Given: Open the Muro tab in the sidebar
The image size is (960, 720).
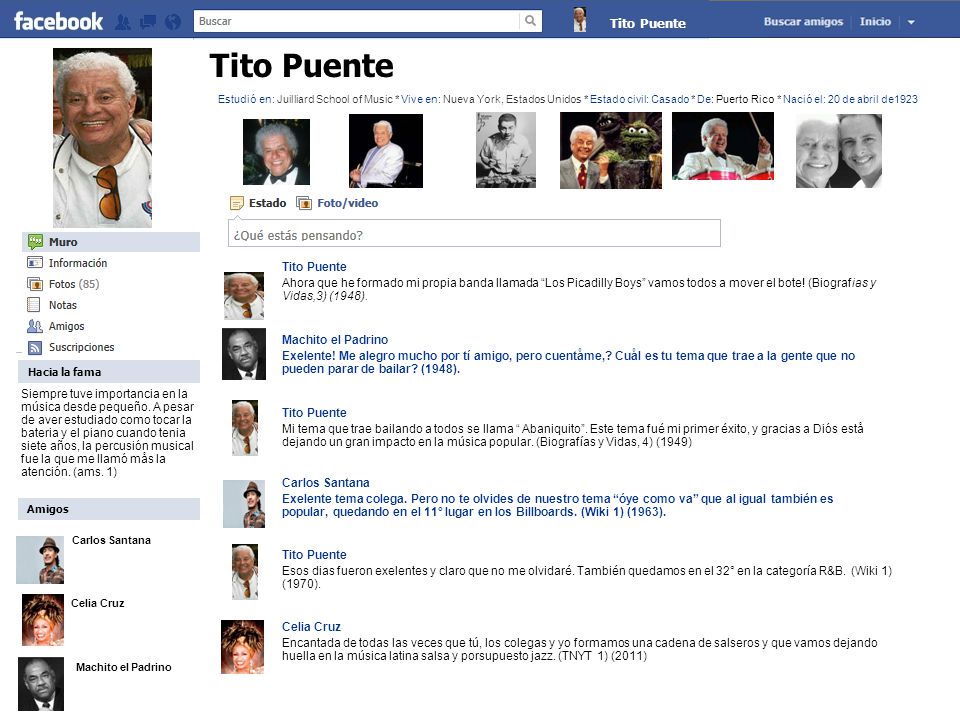Looking at the screenshot, I should point(111,242).
